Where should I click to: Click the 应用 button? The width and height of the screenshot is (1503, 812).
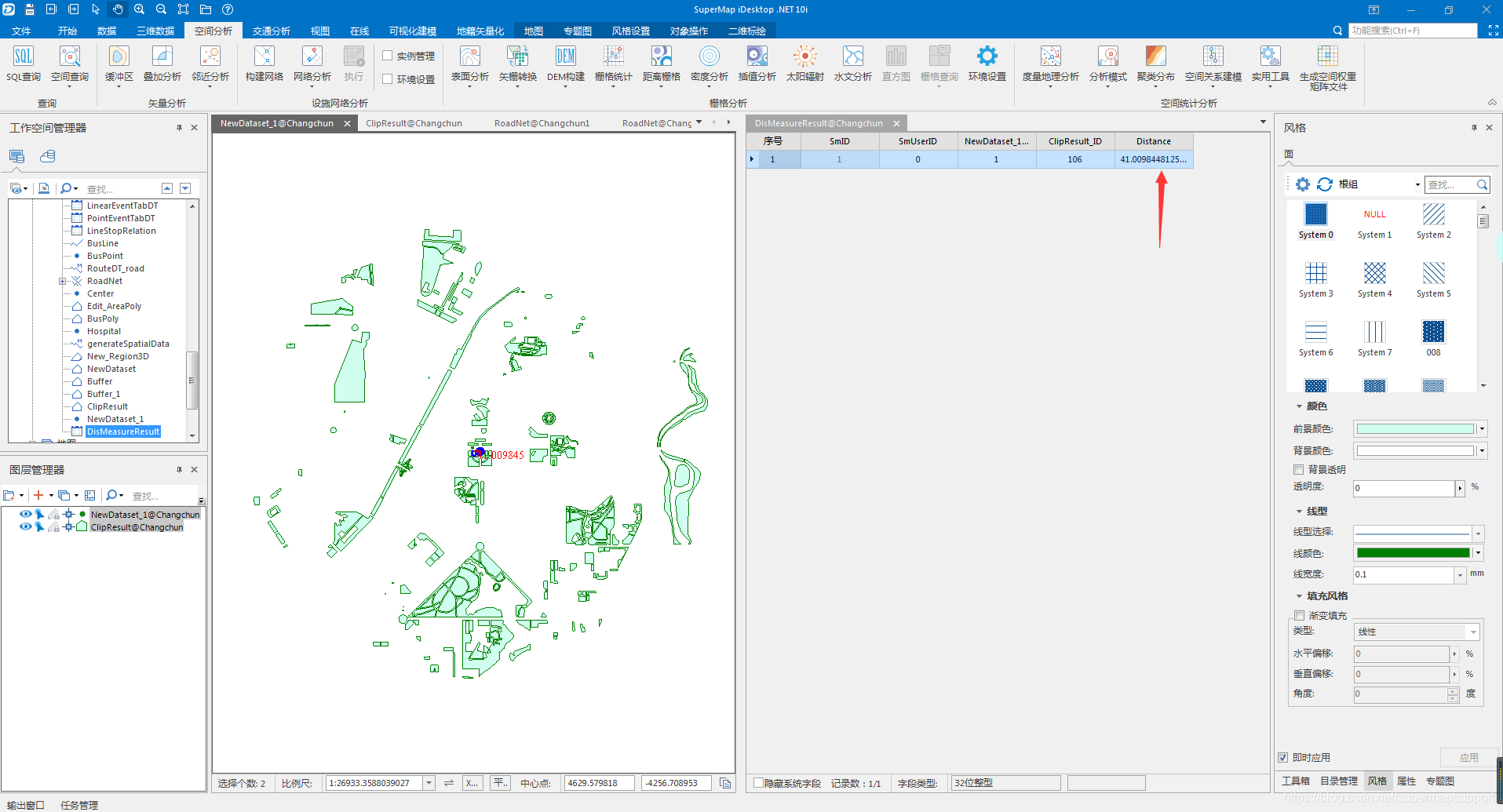1468,758
